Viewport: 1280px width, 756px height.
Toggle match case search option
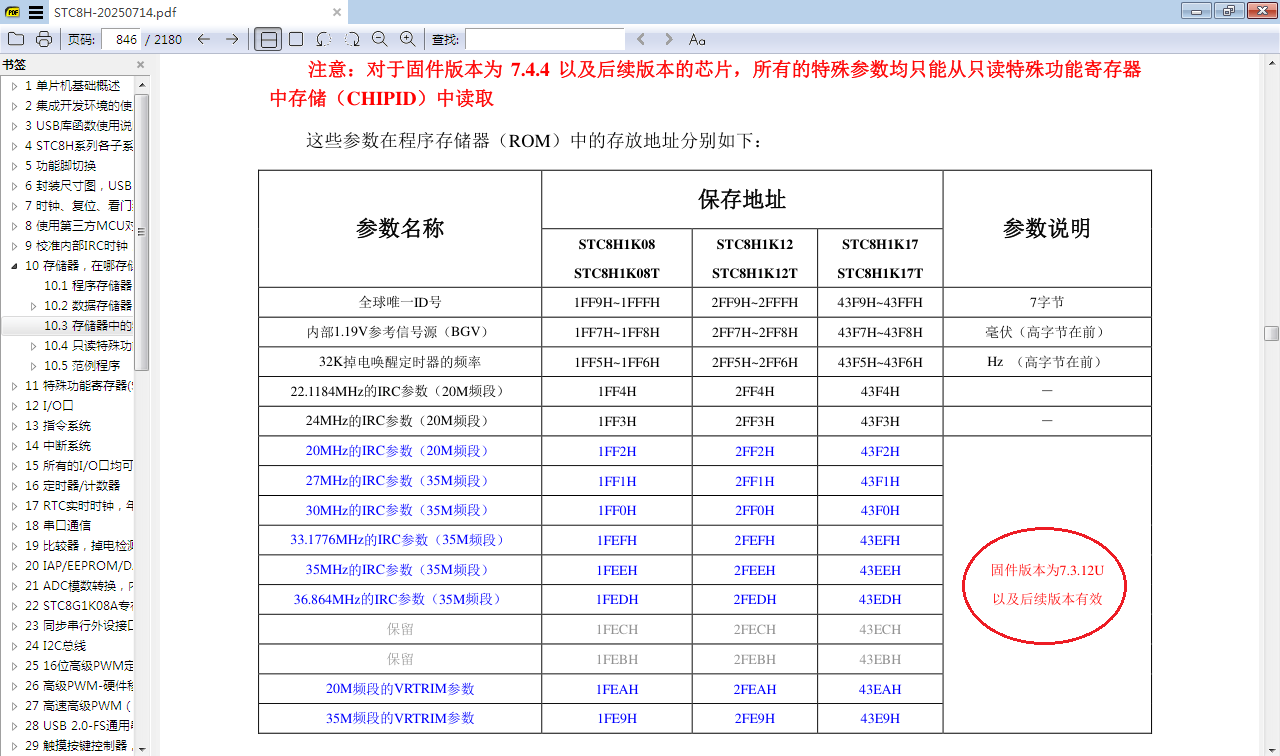pos(697,39)
